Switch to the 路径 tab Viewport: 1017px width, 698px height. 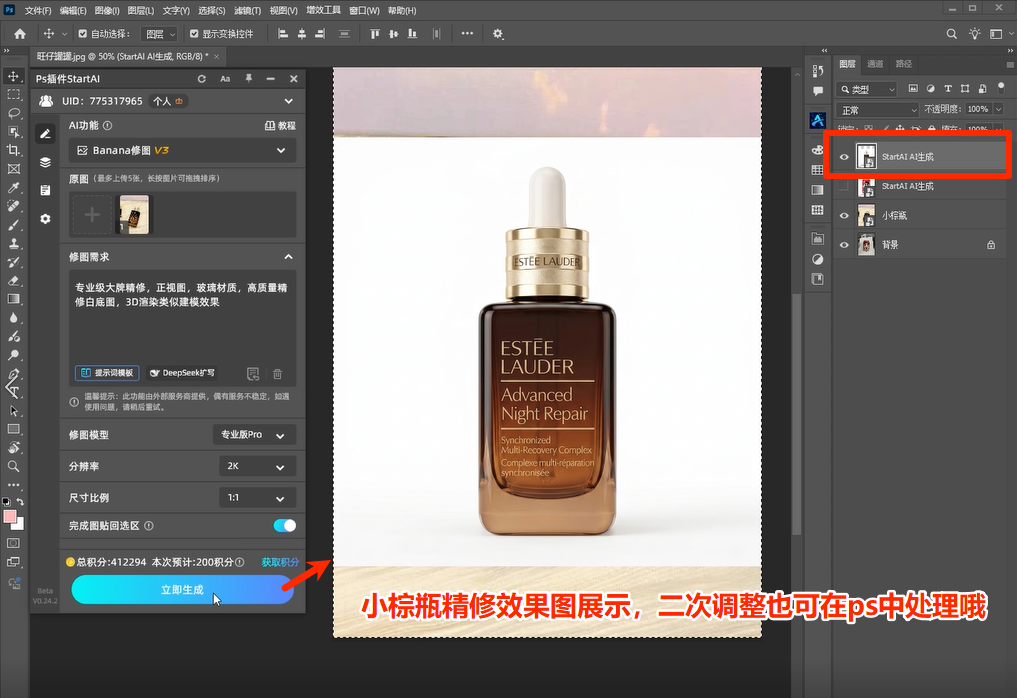[903, 64]
